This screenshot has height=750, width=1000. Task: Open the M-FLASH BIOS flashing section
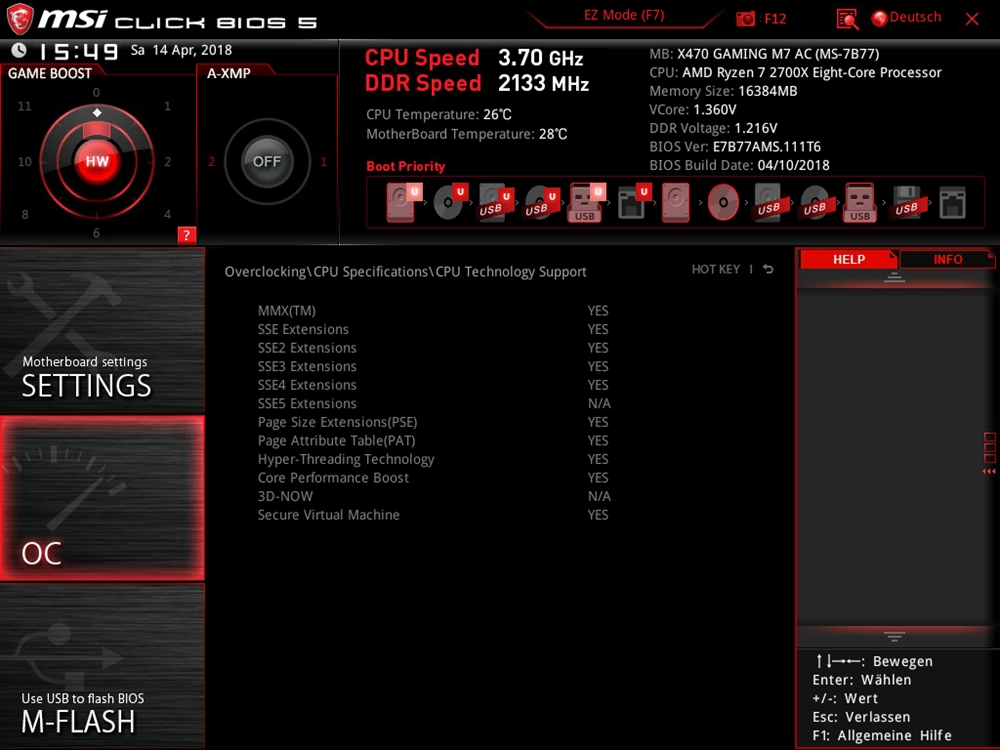click(x=102, y=666)
